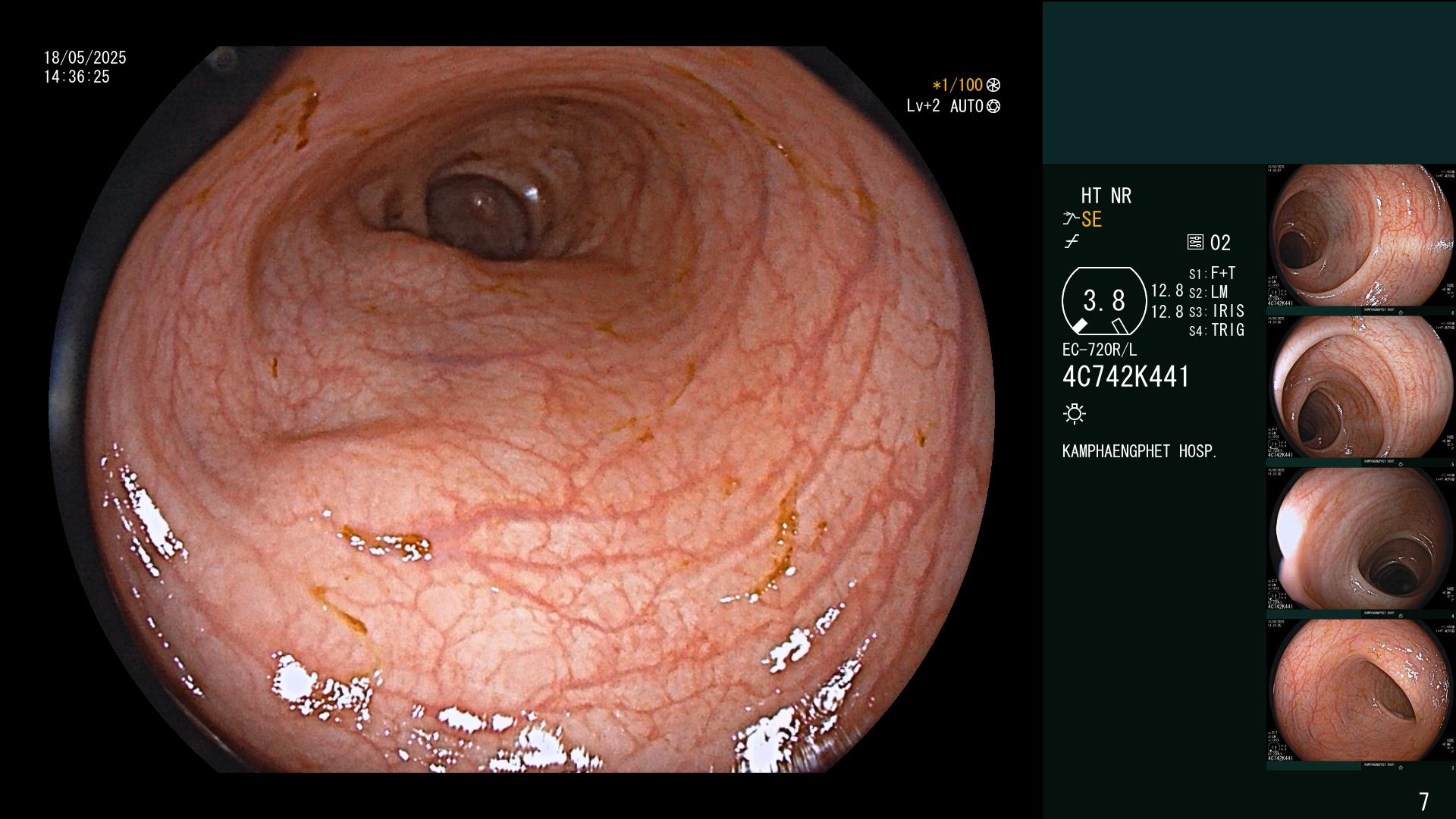The height and width of the screenshot is (819, 1456).
Task: Click the orange SE label
Action: click(x=1091, y=220)
